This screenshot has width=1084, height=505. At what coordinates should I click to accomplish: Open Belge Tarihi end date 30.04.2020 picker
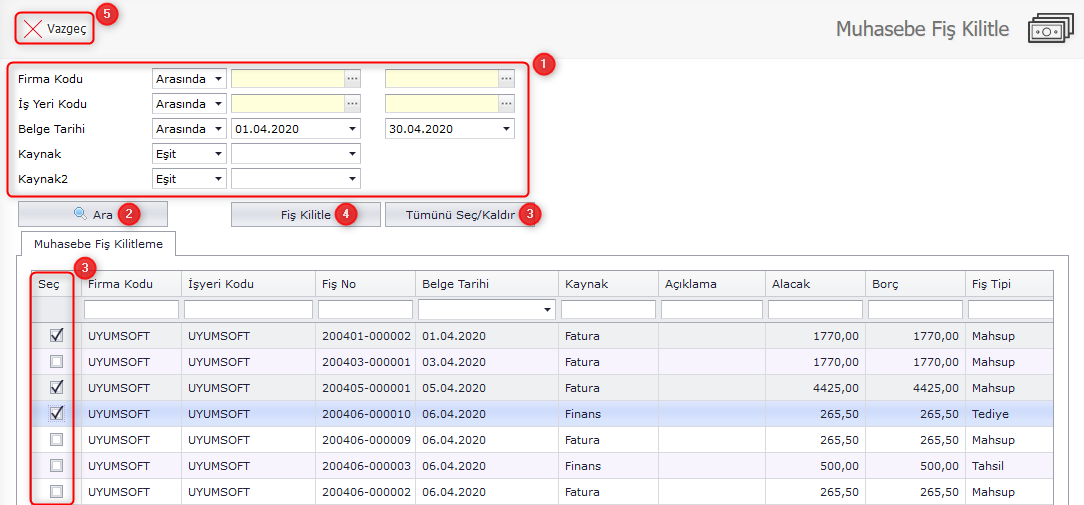[506, 129]
